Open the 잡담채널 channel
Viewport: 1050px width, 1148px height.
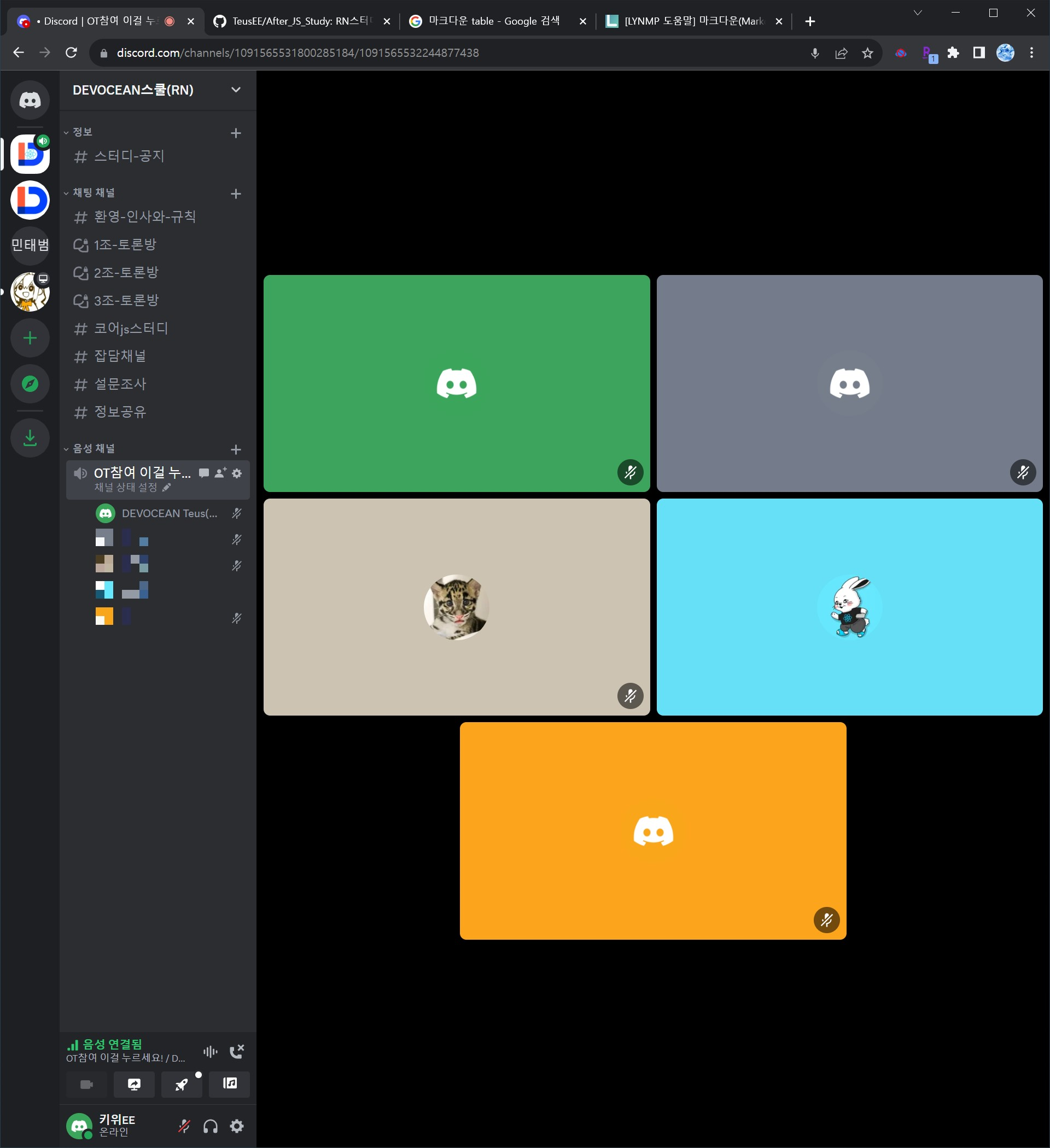158,356
